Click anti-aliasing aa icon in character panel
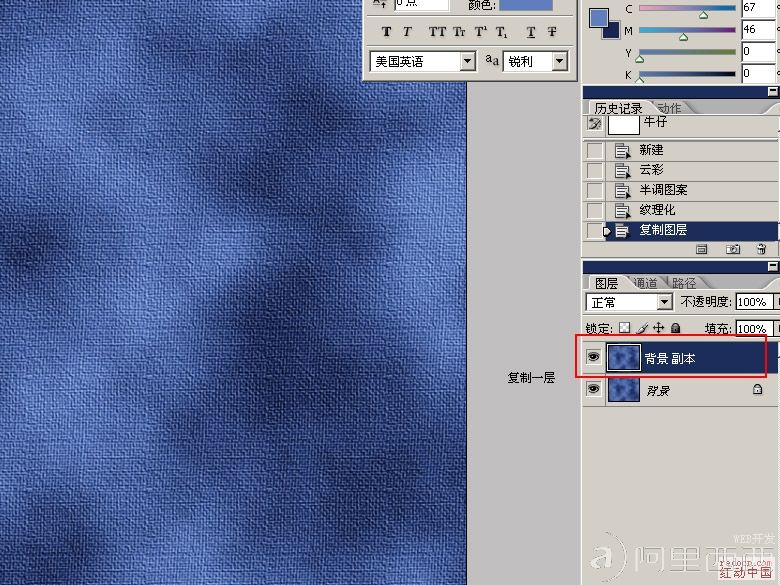 (x=492, y=60)
